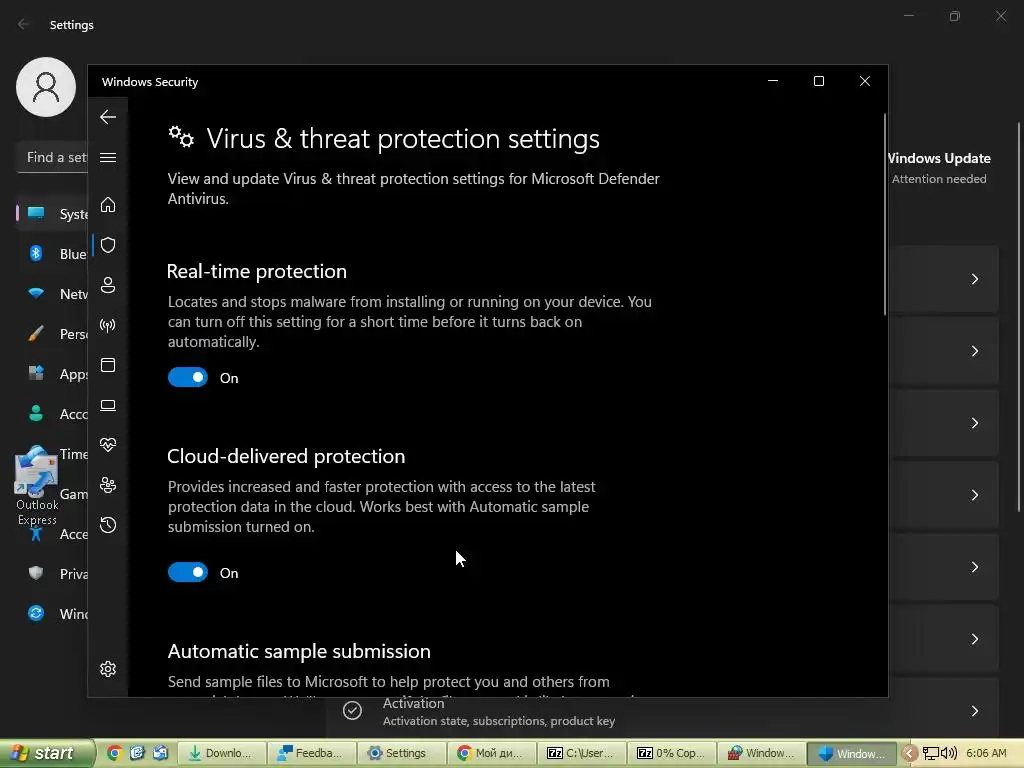Open App & browser control window icon
The height and width of the screenshot is (768, 1024).
108,365
